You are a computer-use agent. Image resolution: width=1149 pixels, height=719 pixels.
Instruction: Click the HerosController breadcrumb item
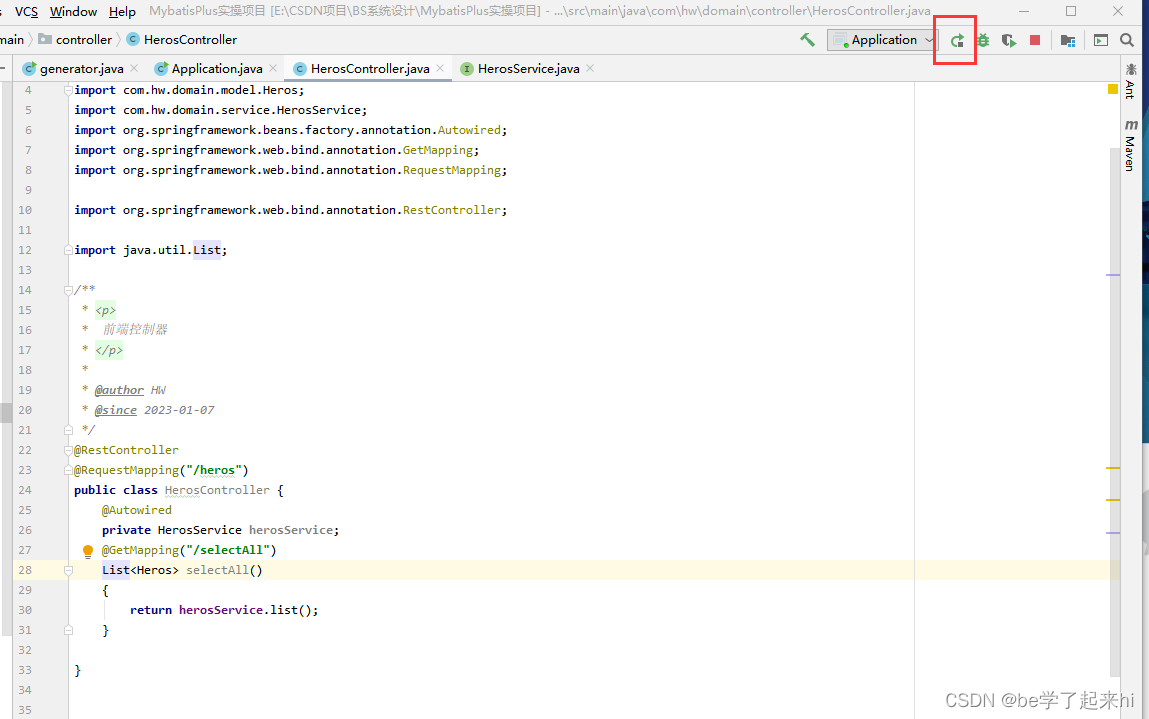tap(182, 40)
